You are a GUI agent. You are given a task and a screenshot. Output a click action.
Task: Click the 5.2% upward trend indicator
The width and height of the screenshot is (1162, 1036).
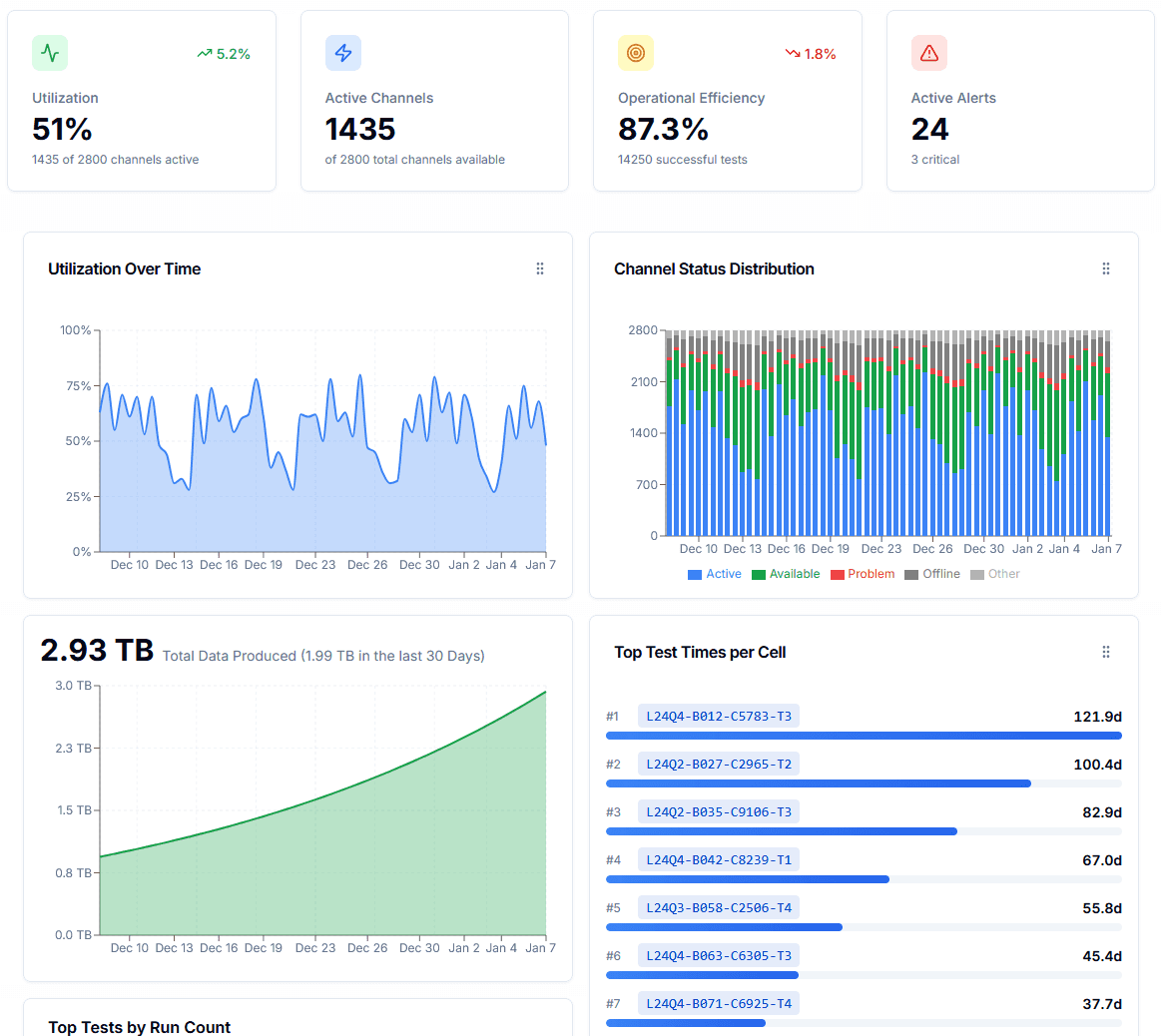224,54
